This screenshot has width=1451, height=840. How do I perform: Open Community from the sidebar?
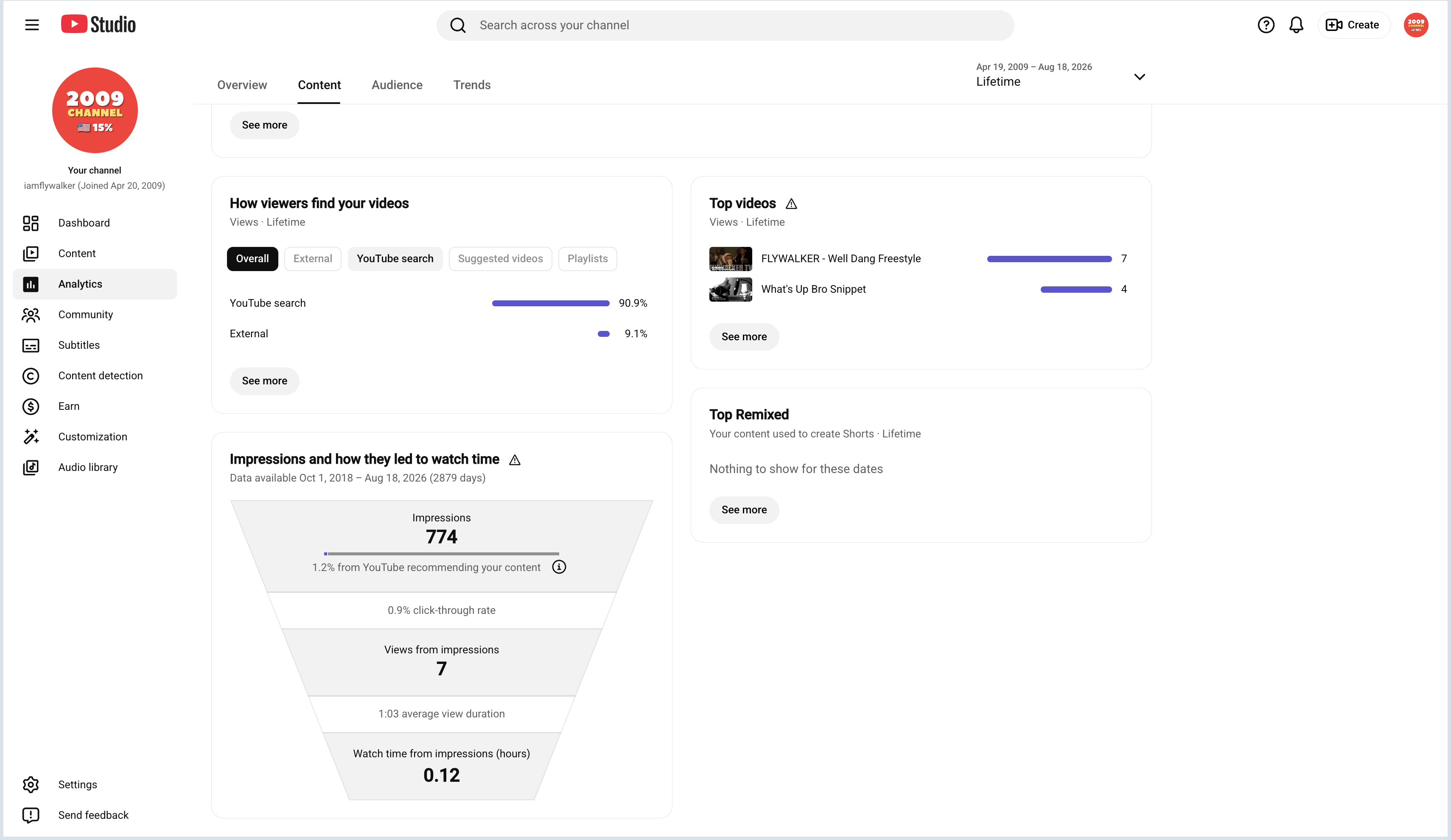coord(95,314)
